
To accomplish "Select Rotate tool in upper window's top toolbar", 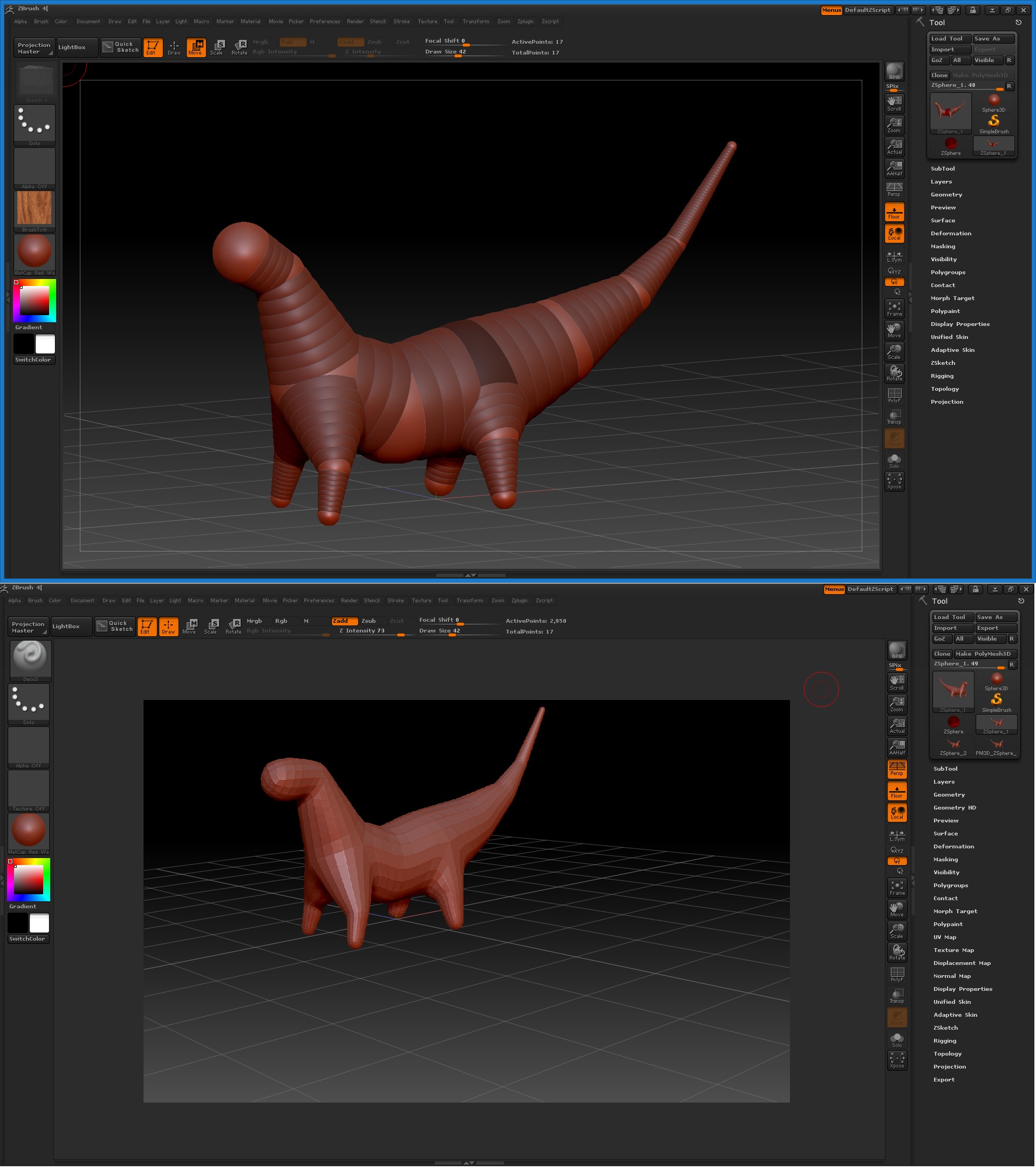I will click(239, 47).
